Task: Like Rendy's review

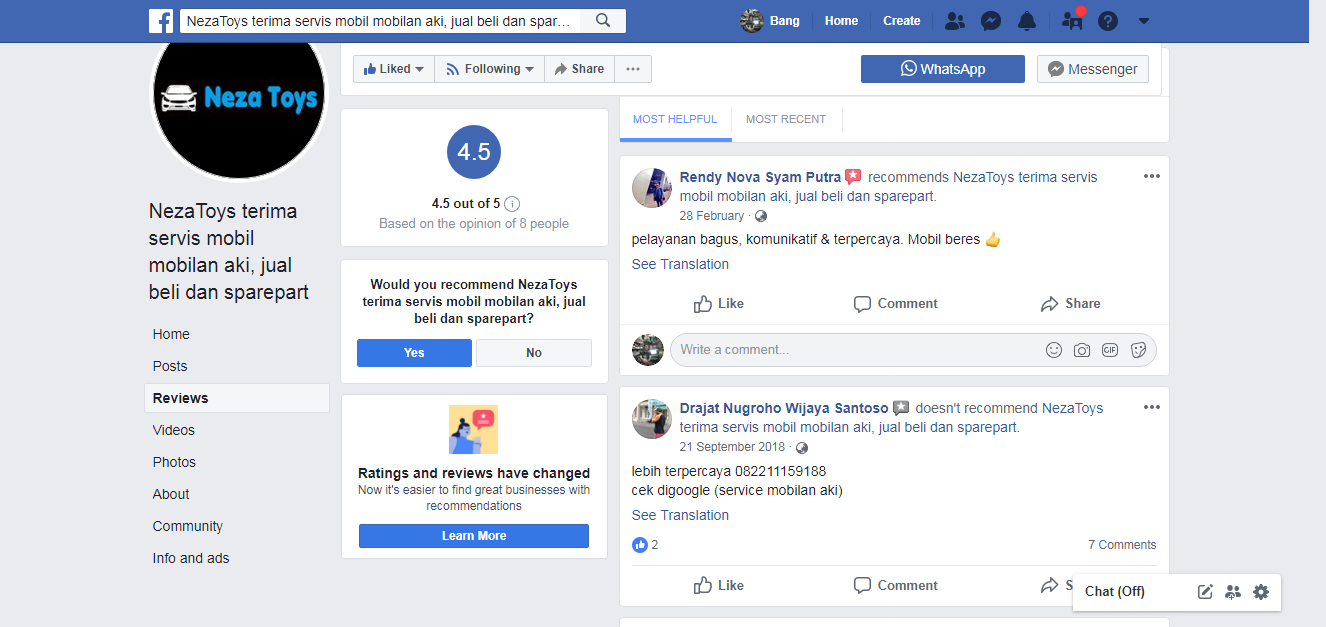Action: [x=719, y=304]
